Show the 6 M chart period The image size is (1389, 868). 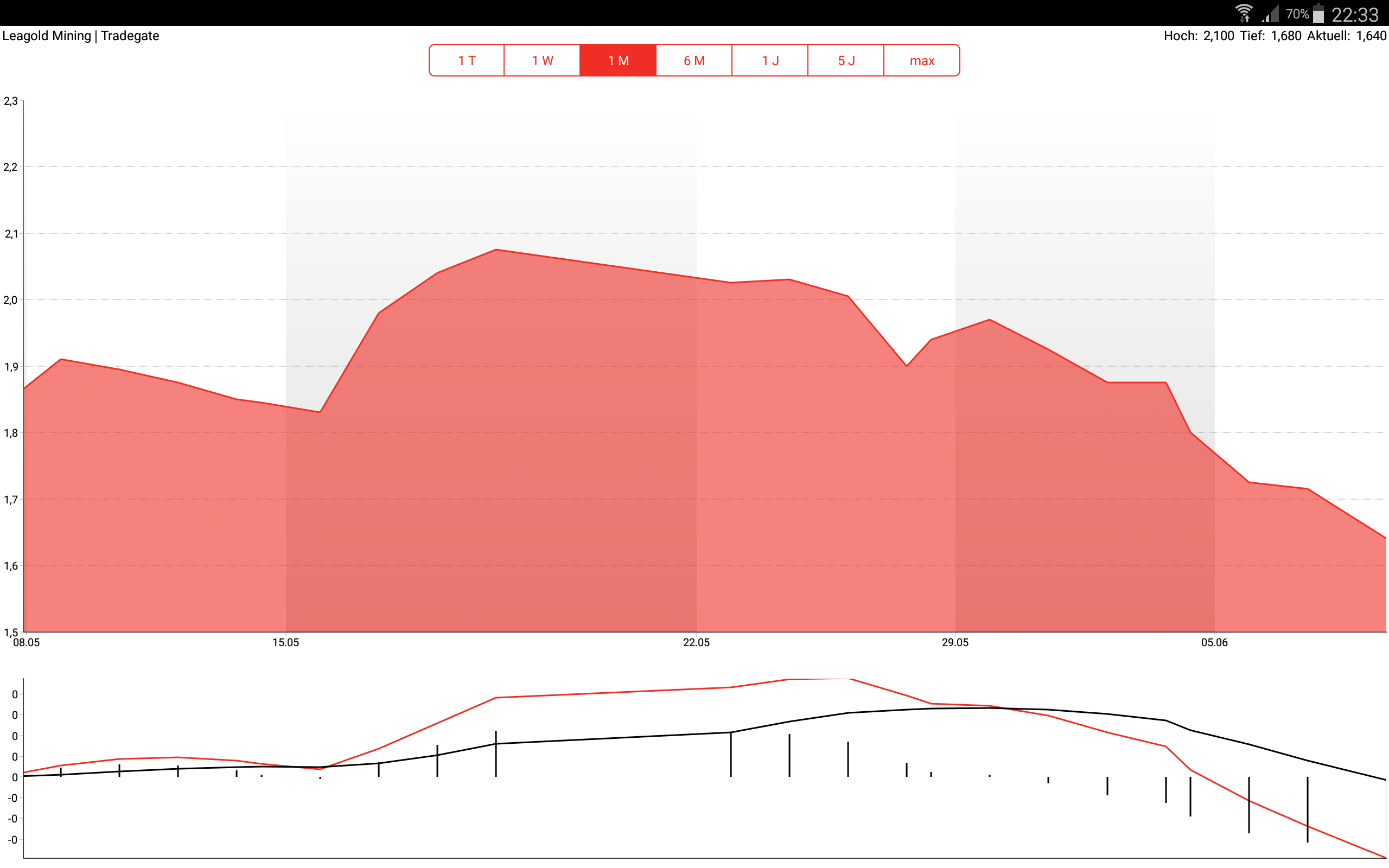pyautogui.click(x=694, y=60)
